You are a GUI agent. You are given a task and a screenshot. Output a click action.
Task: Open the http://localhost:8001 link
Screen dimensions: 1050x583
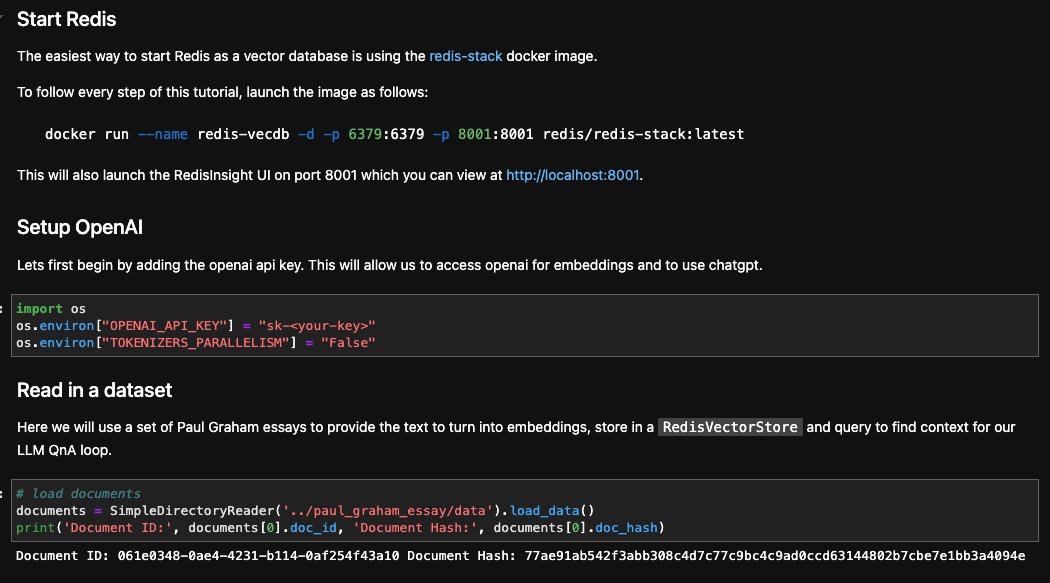click(573, 175)
